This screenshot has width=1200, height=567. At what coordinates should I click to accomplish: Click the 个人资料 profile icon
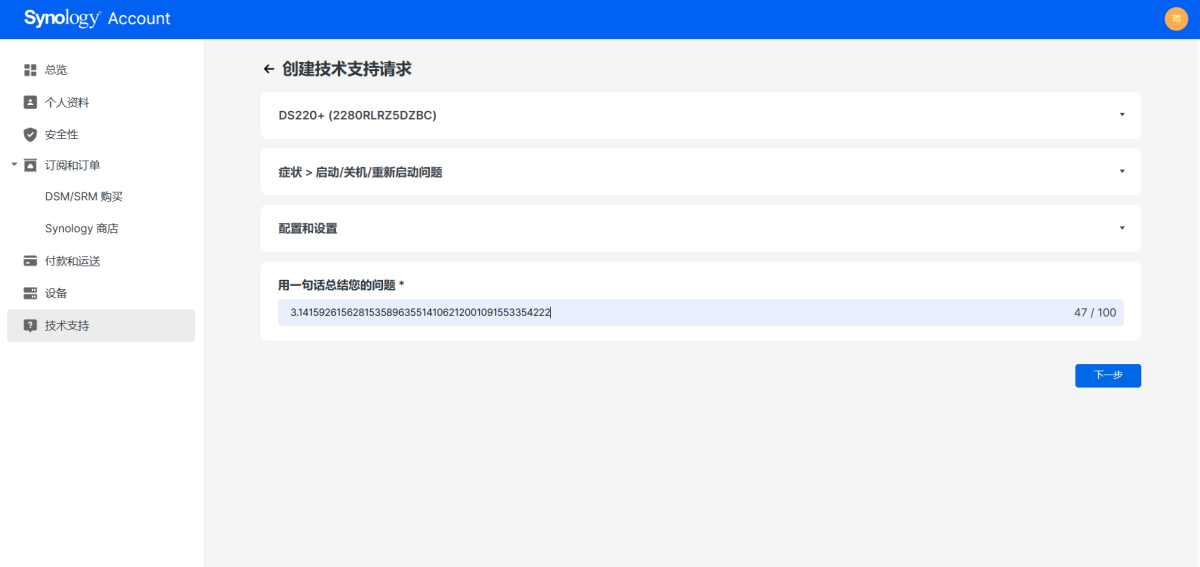[30, 102]
